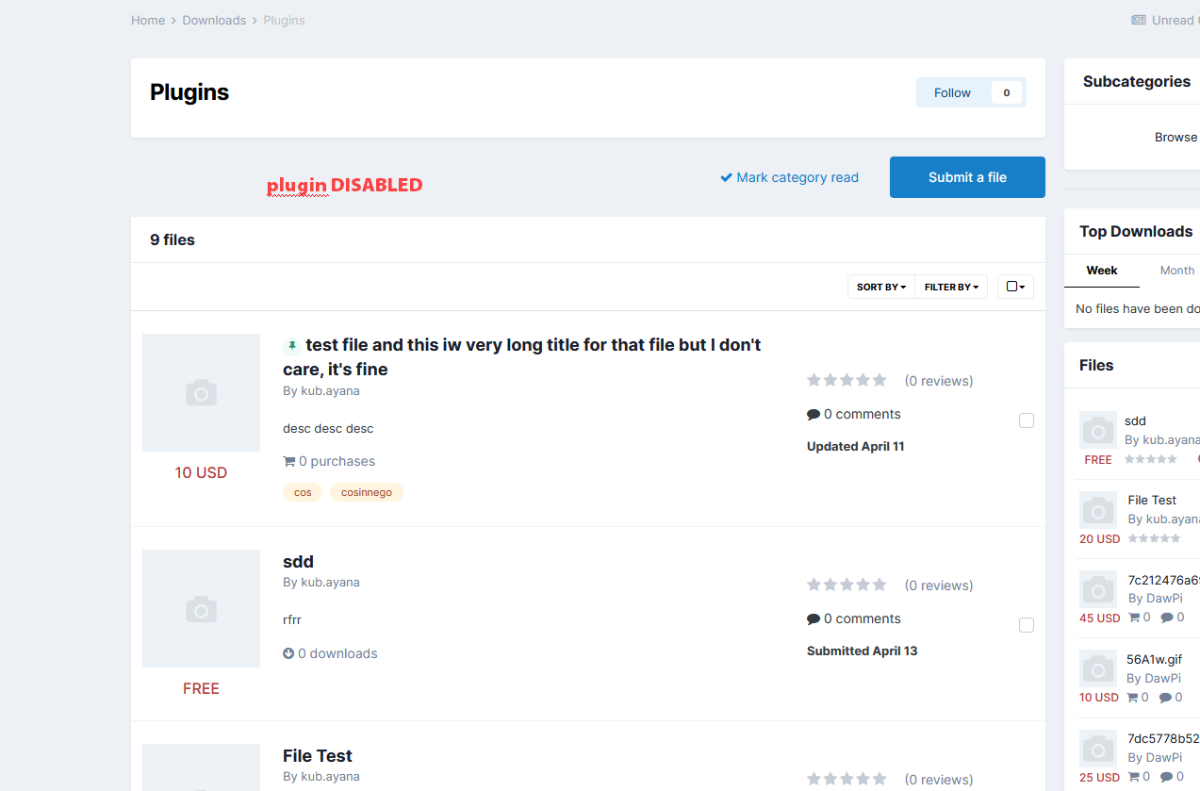This screenshot has height=791, width=1200.
Task: Switch to the Week tab in Top Downloads
Action: coord(1101,271)
